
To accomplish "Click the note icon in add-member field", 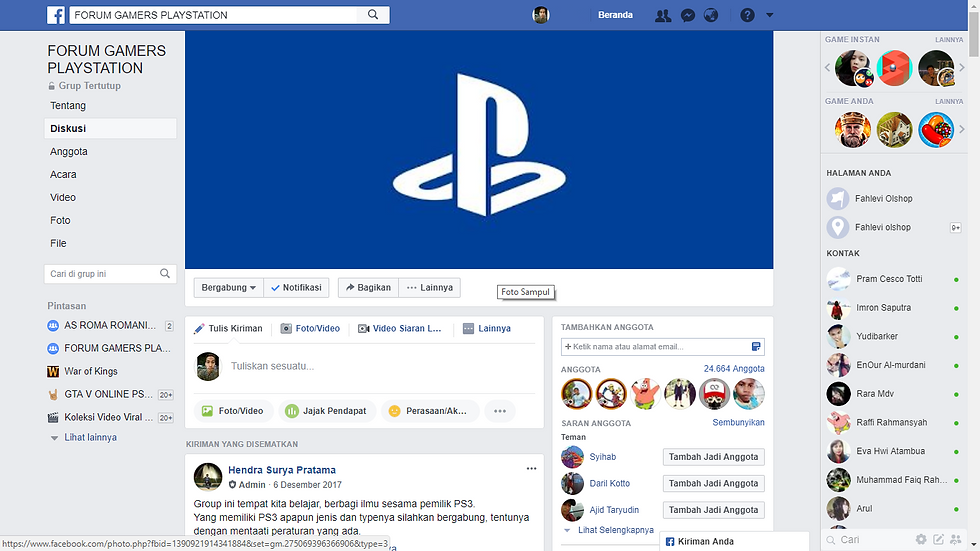I will (x=756, y=347).
